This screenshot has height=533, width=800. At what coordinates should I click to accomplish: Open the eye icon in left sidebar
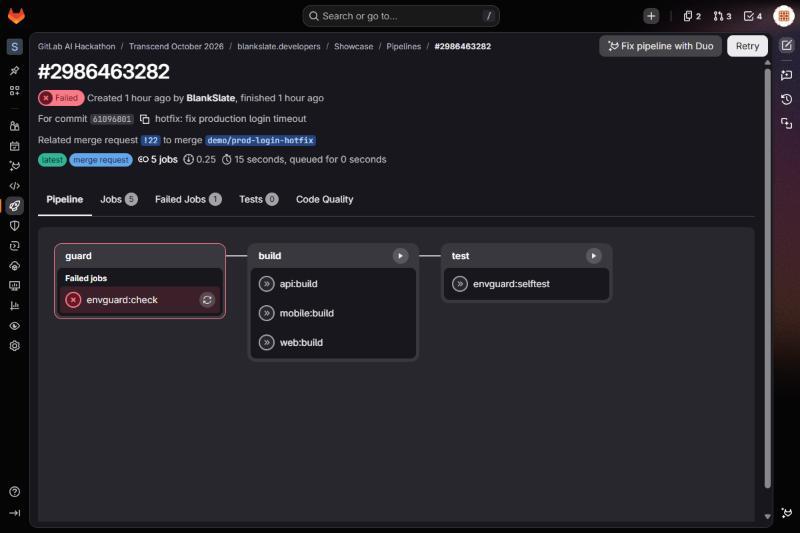14,325
